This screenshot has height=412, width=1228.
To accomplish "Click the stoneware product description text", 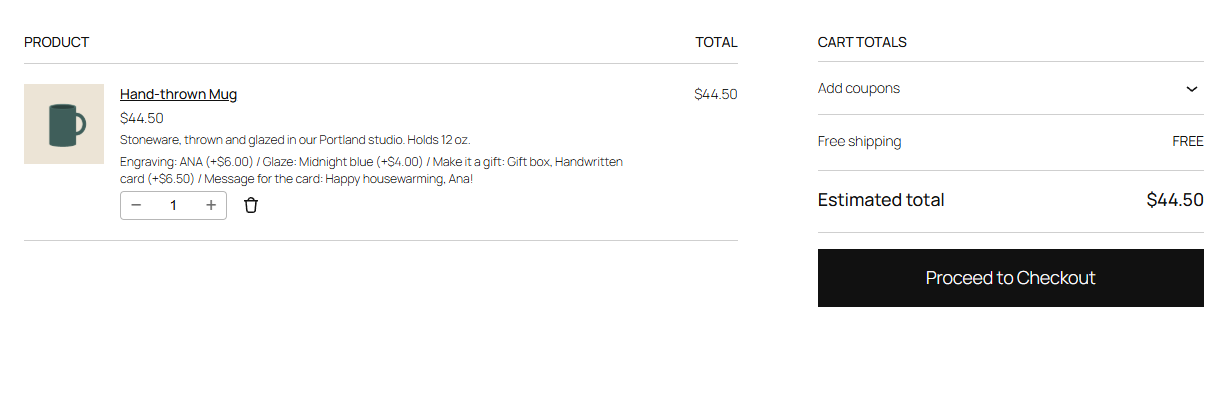I will [x=295, y=140].
